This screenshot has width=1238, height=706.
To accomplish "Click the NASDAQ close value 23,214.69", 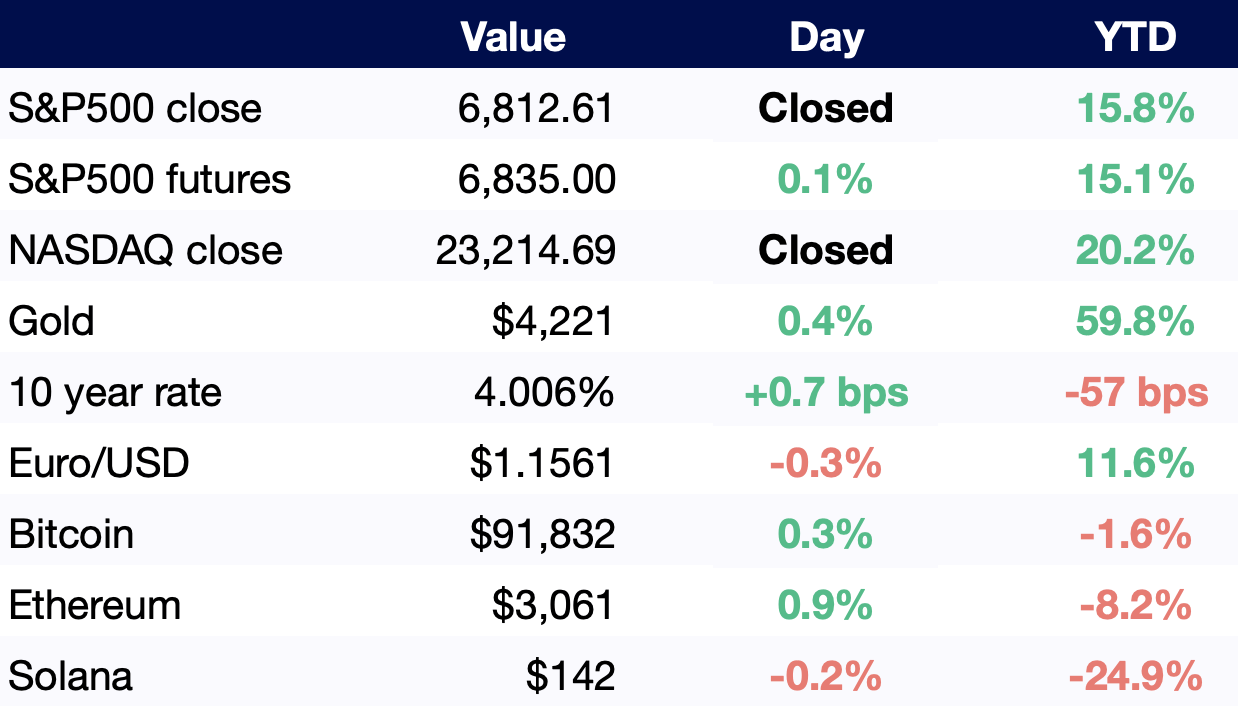I will click(x=526, y=250).
